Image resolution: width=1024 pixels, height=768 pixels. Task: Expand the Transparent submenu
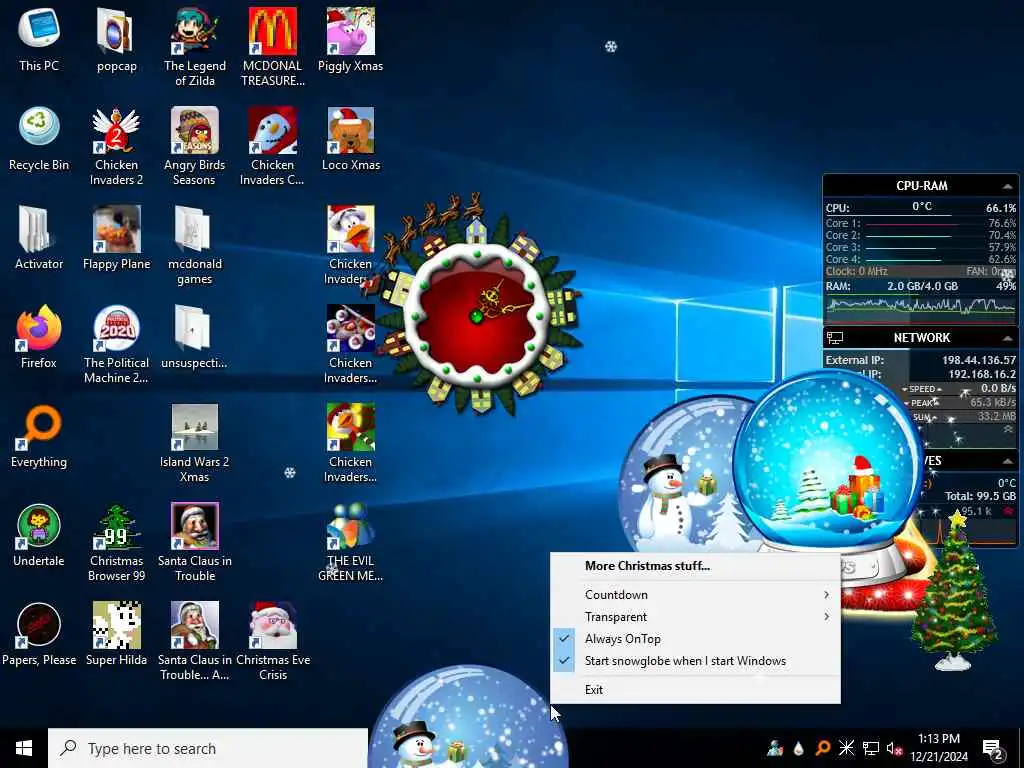695,616
